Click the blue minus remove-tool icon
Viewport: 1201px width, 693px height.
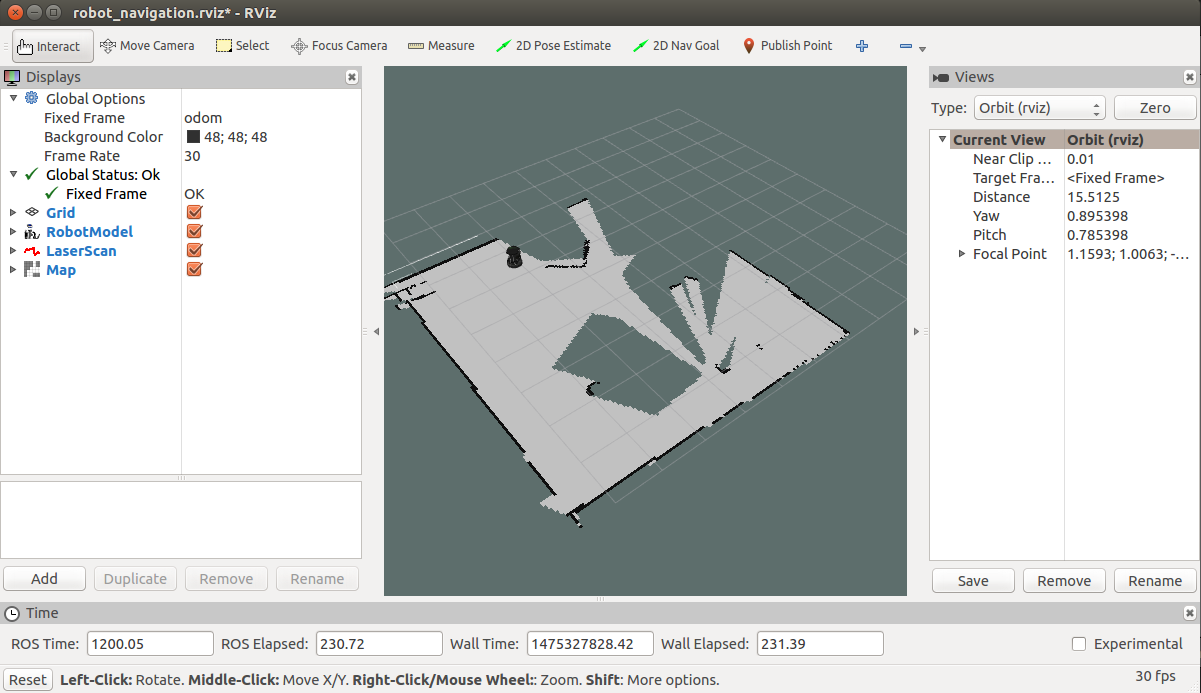(x=906, y=46)
